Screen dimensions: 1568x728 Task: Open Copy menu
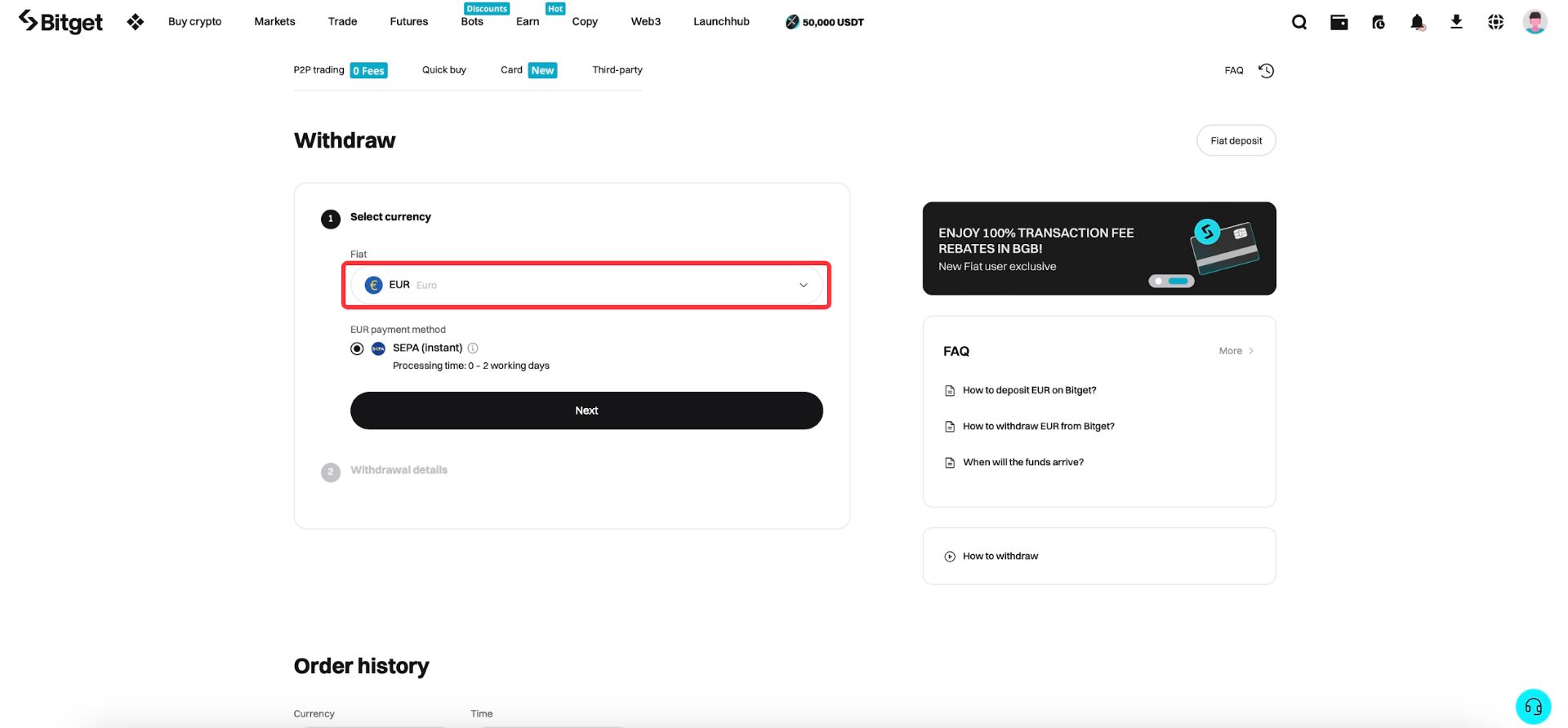coord(585,22)
